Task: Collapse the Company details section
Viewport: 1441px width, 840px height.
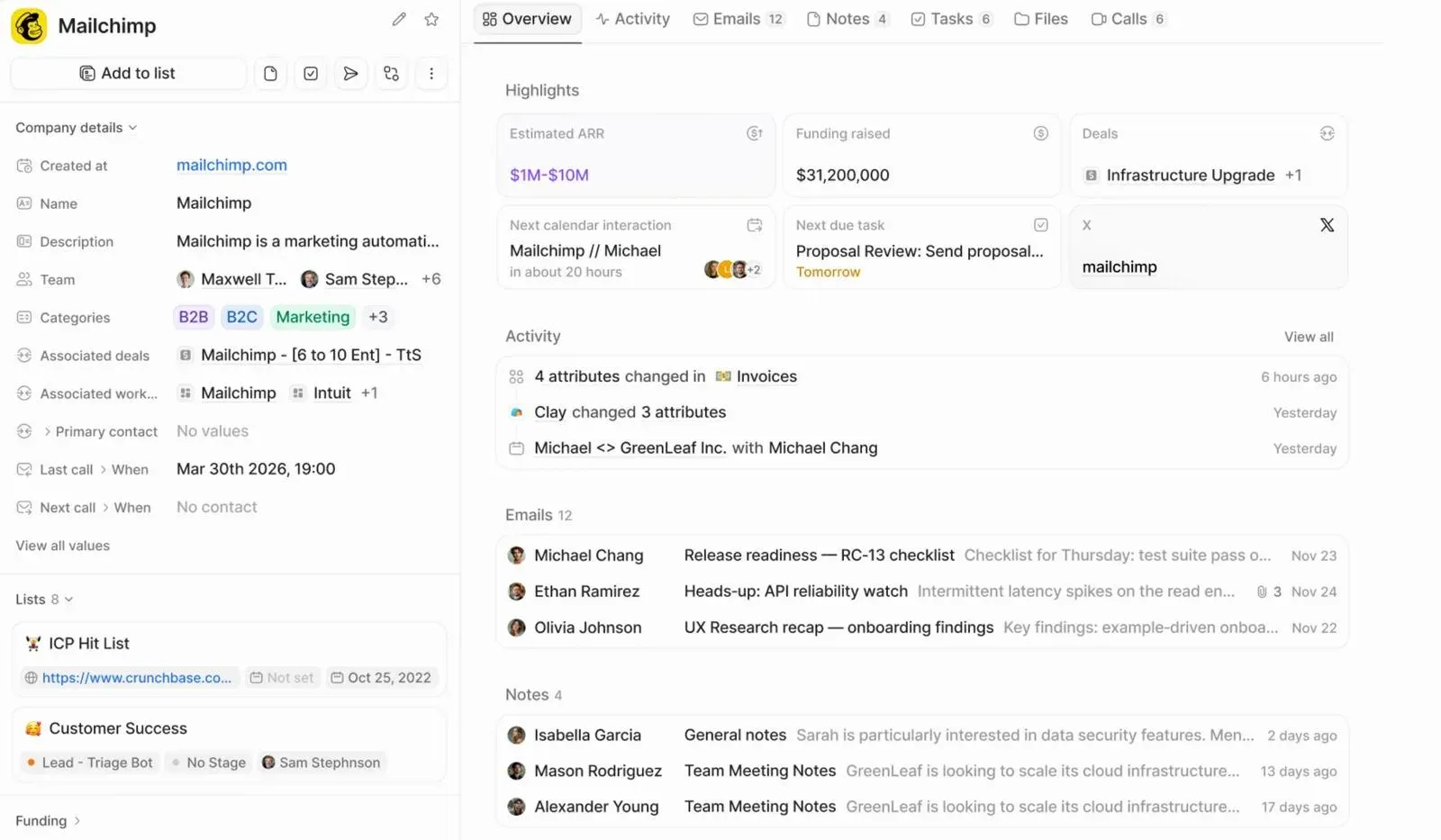Action: (x=77, y=128)
